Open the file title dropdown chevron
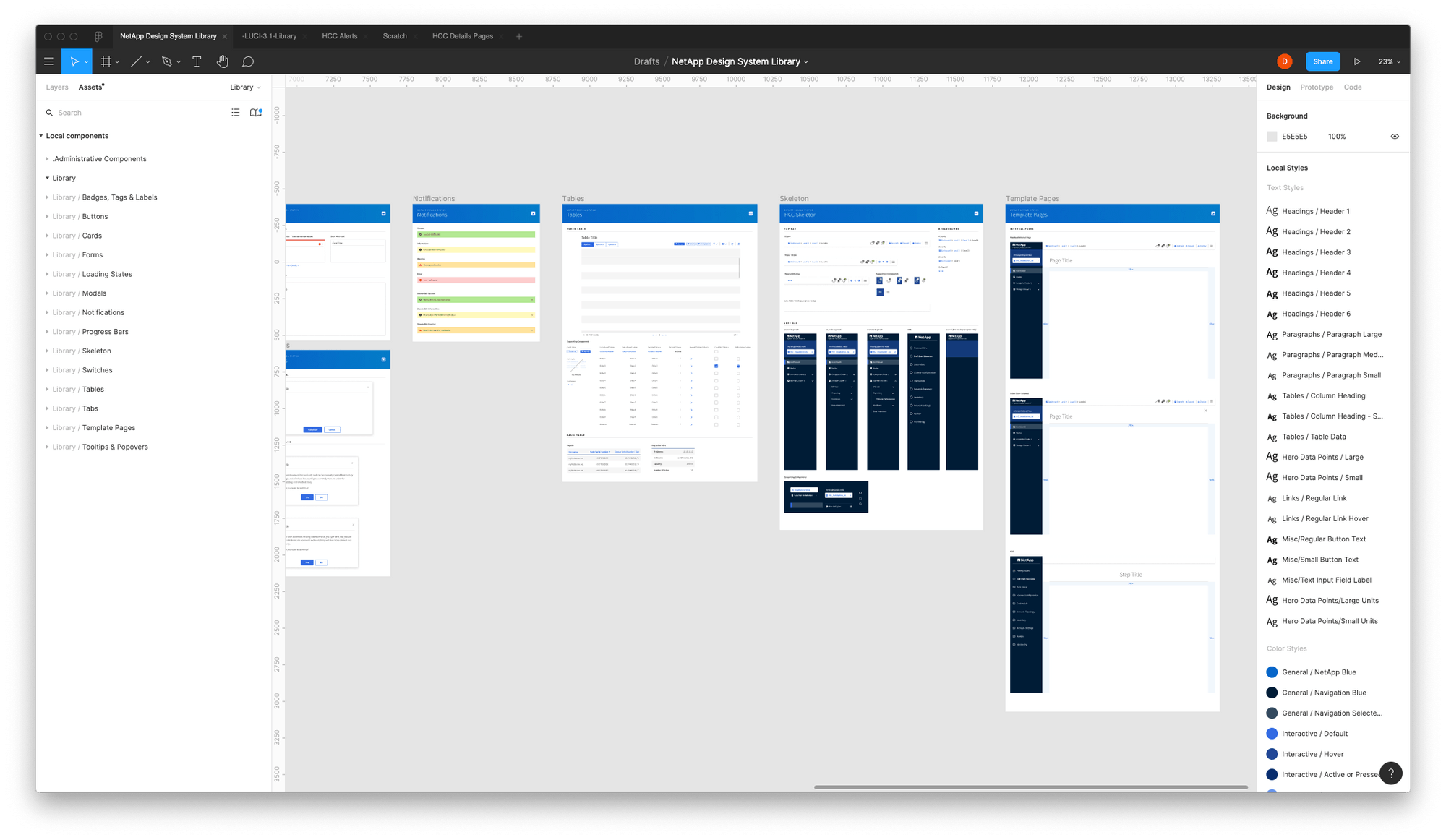1446x840 pixels. click(806, 62)
